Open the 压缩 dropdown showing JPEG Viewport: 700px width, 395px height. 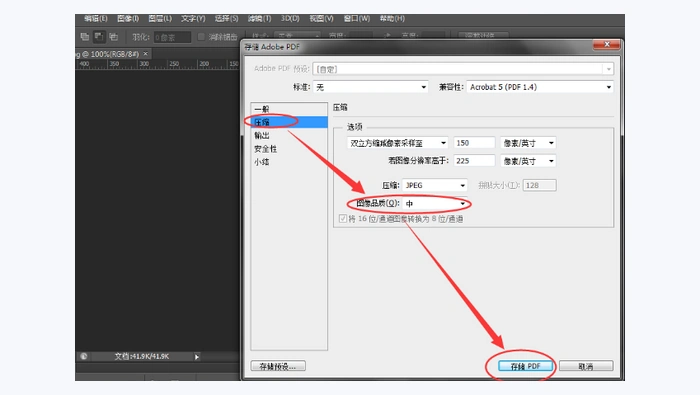pos(435,185)
